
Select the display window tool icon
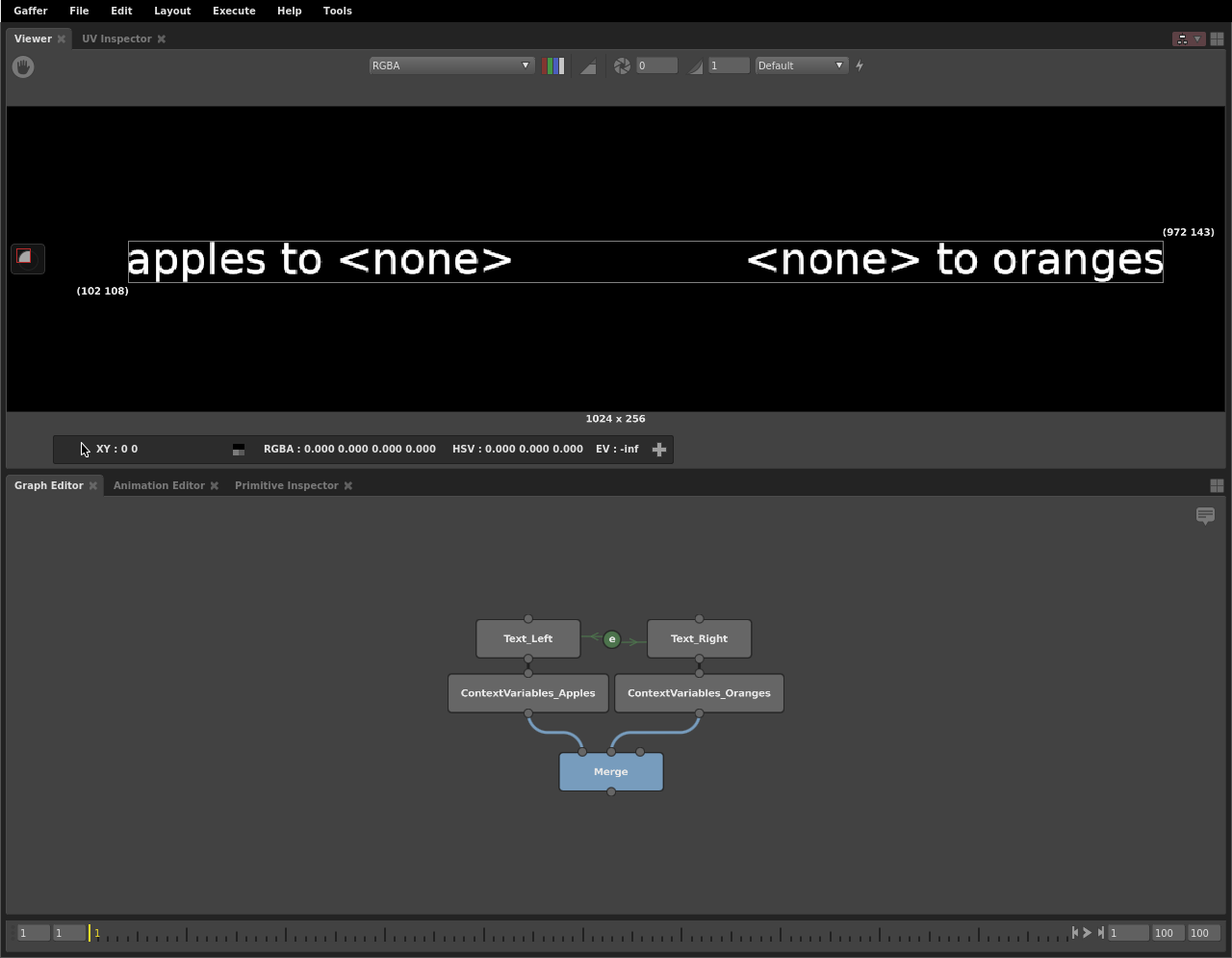26,258
